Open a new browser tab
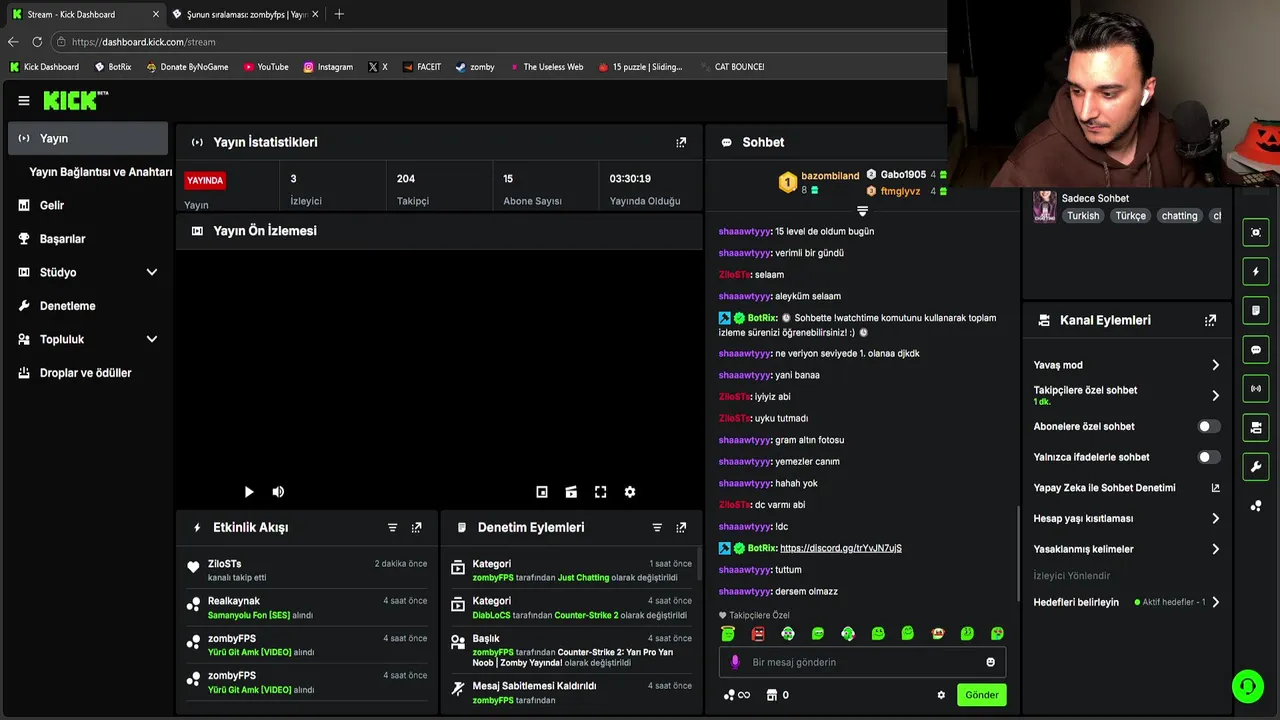The width and height of the screenshot is (1280, 720). coord(339,14)
